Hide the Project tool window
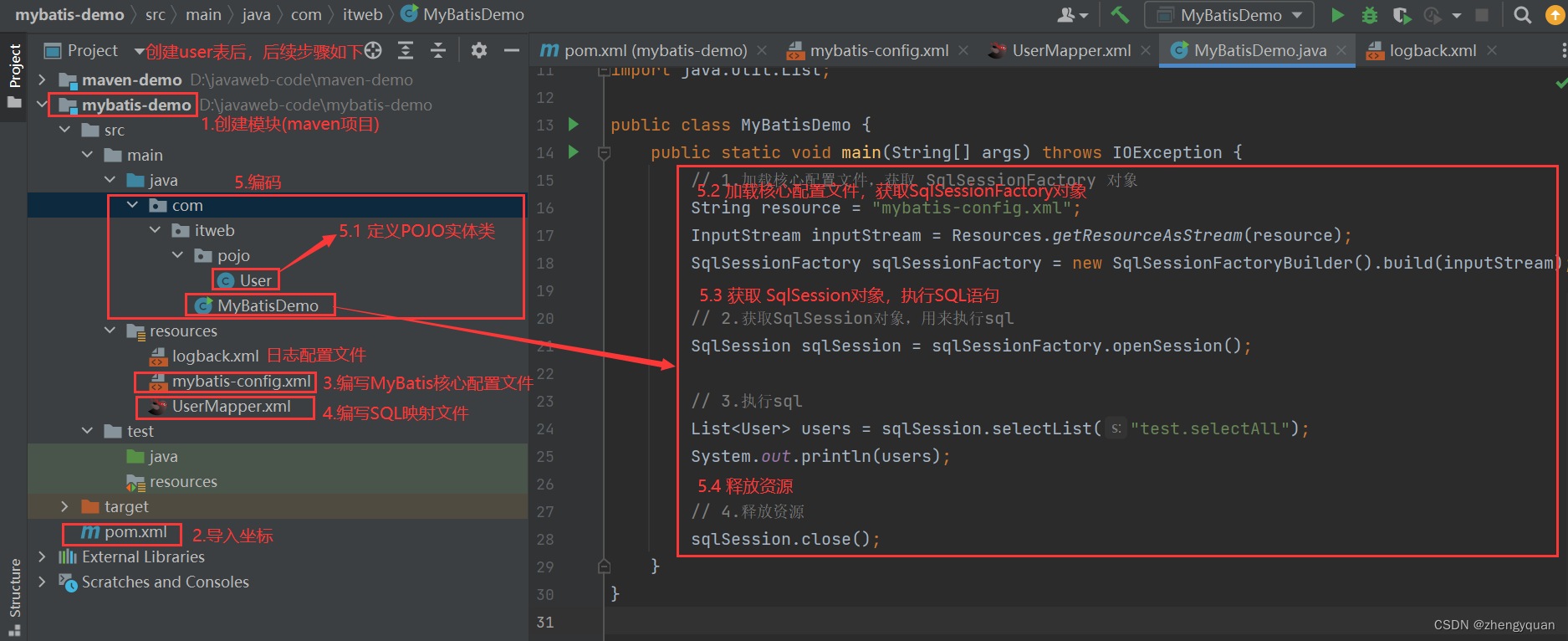 (512, 50)
